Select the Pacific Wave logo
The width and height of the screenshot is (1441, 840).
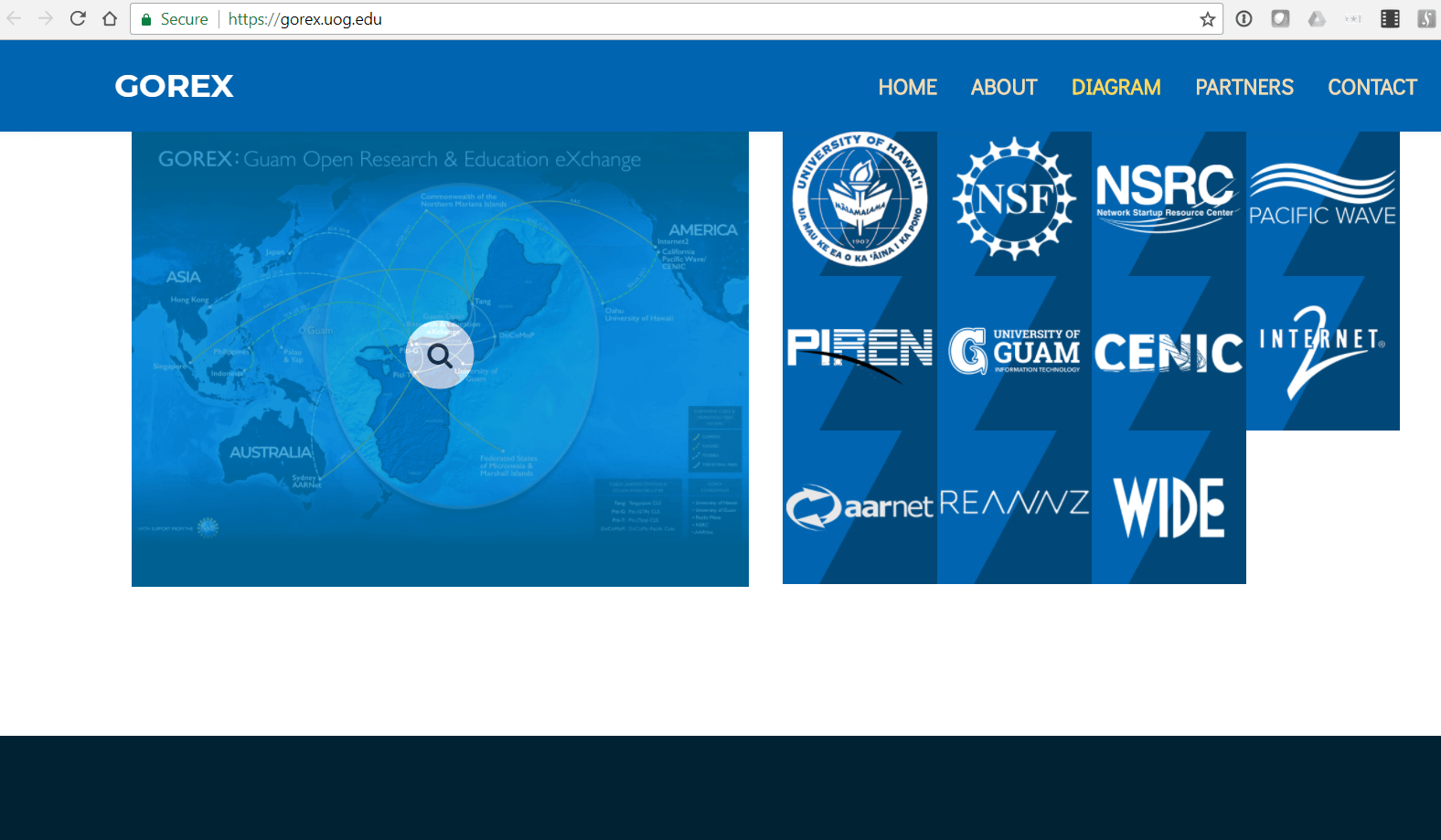coord(1322,197)
